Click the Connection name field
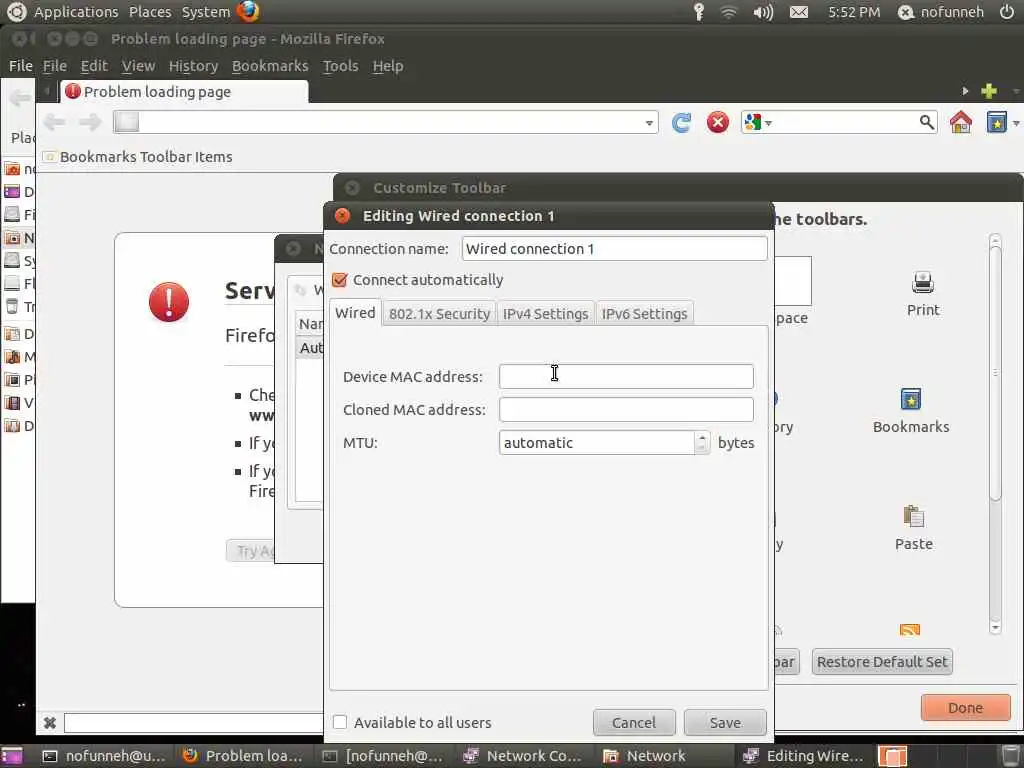The image size is (1024, 768). (614, 249)
